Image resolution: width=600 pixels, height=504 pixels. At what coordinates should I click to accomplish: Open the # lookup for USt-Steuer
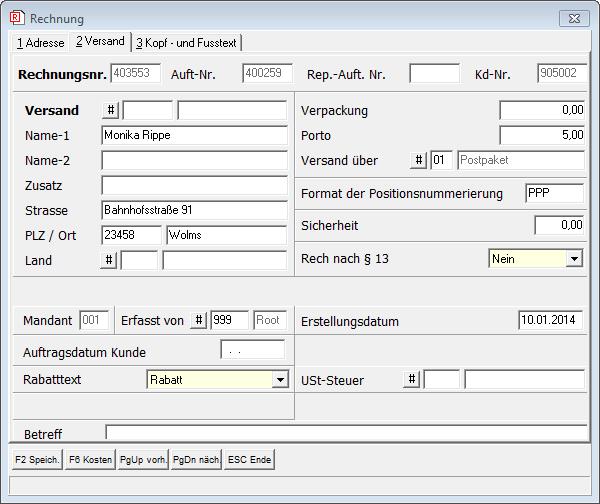[x=411, y=379]
